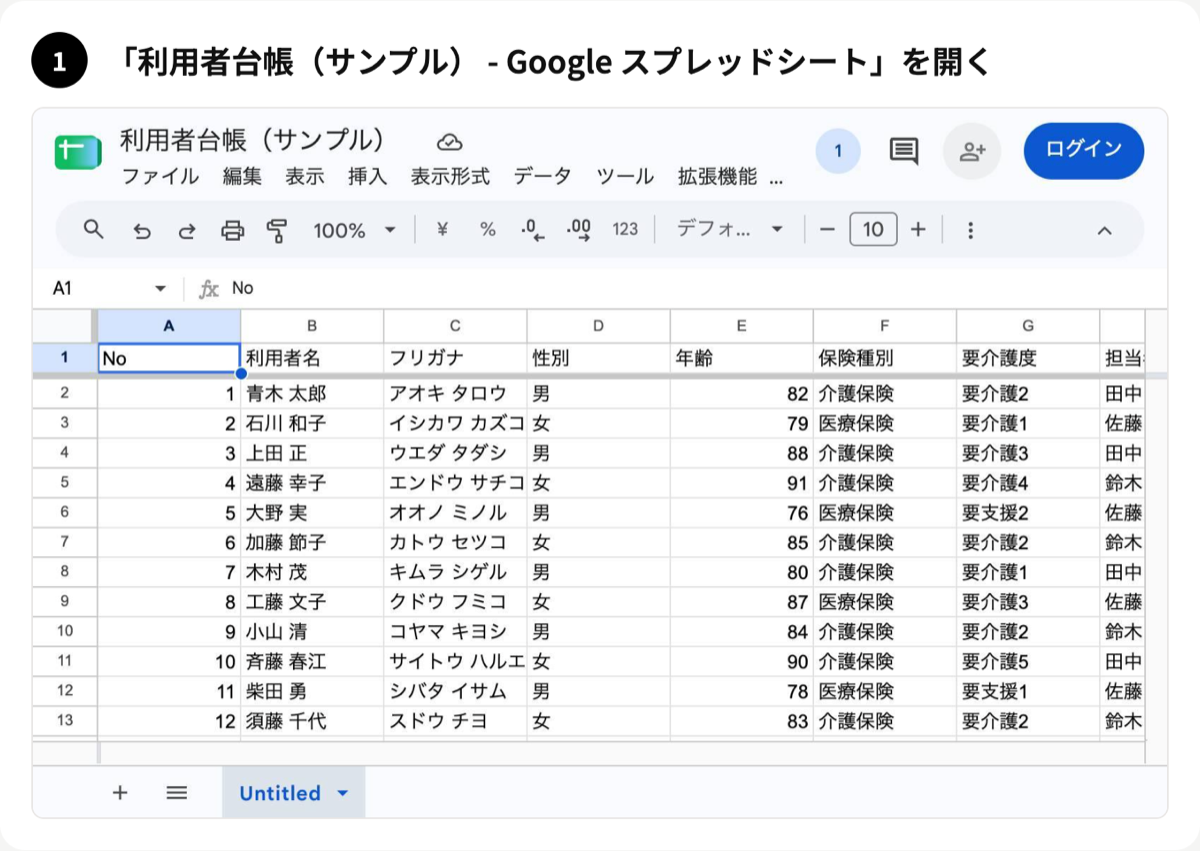Open the comments history icon

(904, 151)
